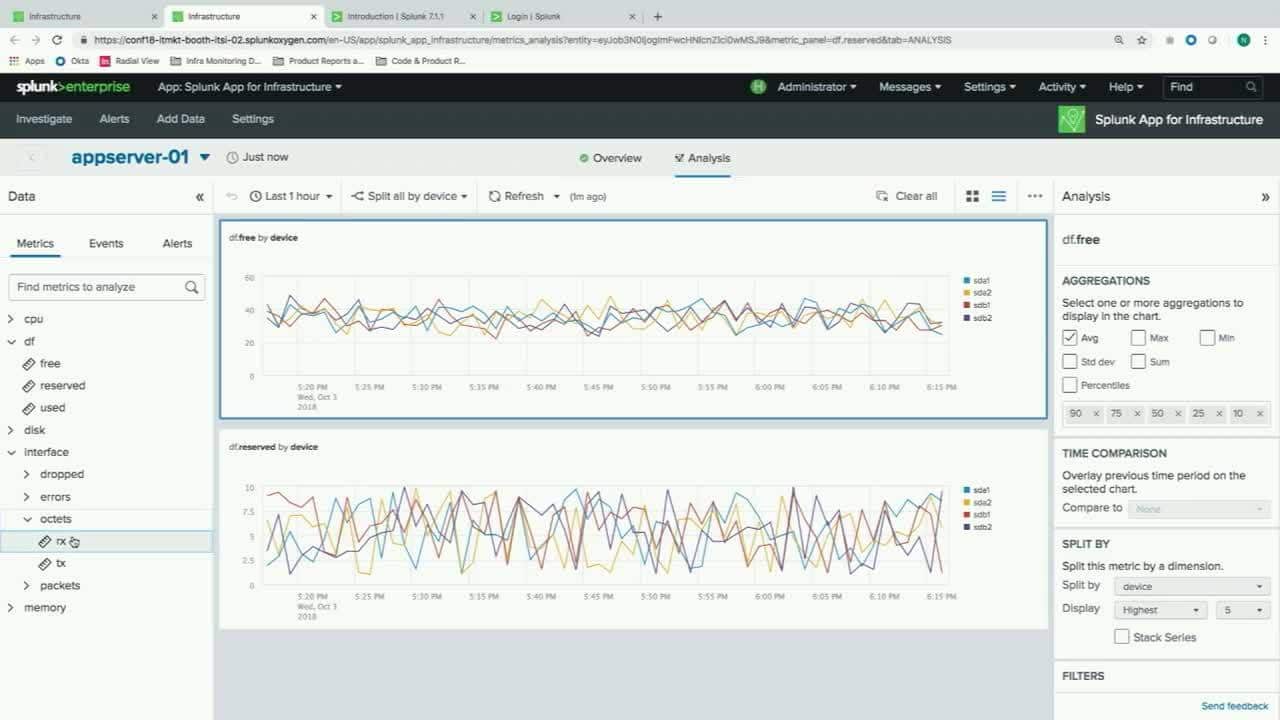Expand the packets tree node

click(28, 586)
